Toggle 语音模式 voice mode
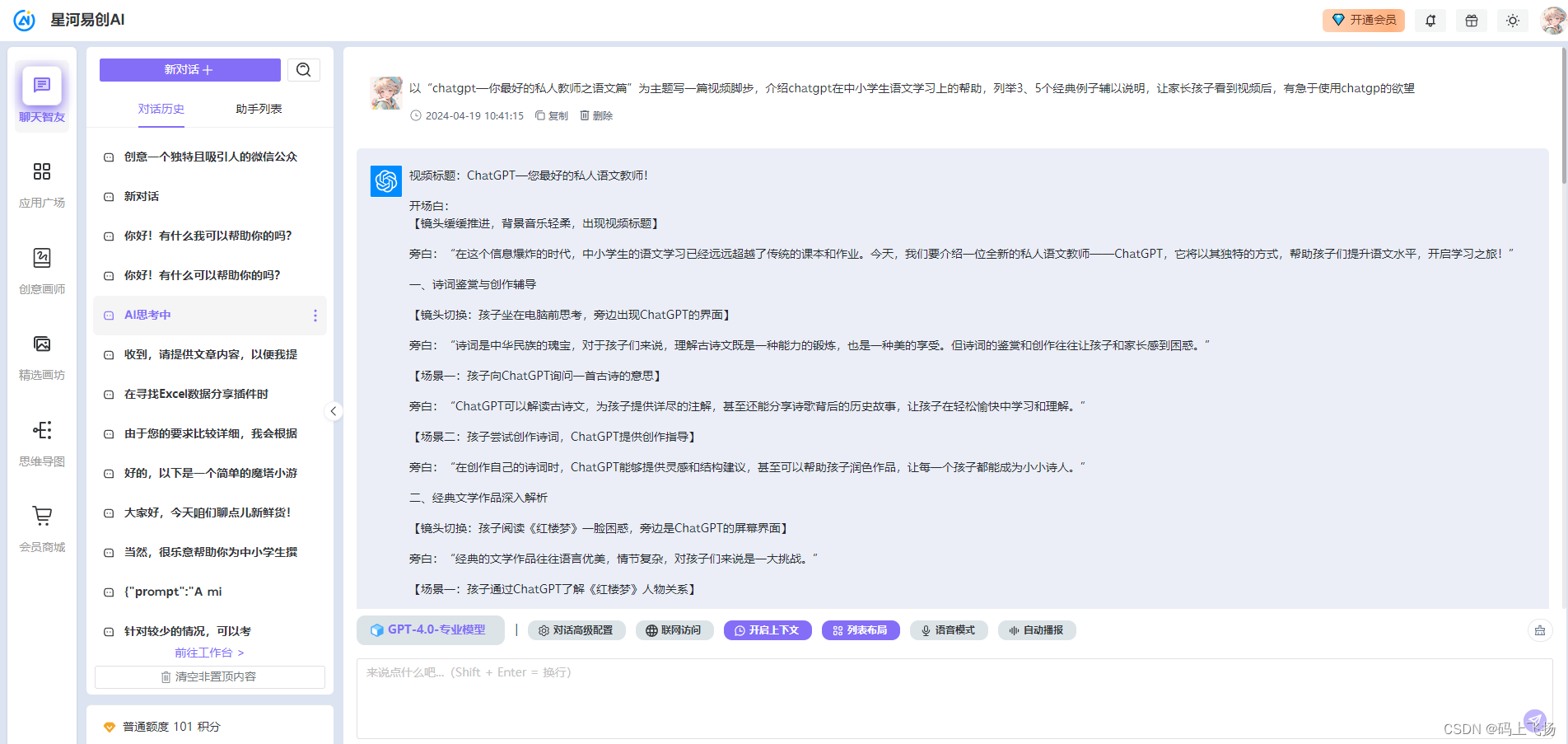The image size is (1568, 744). [949, 630]
